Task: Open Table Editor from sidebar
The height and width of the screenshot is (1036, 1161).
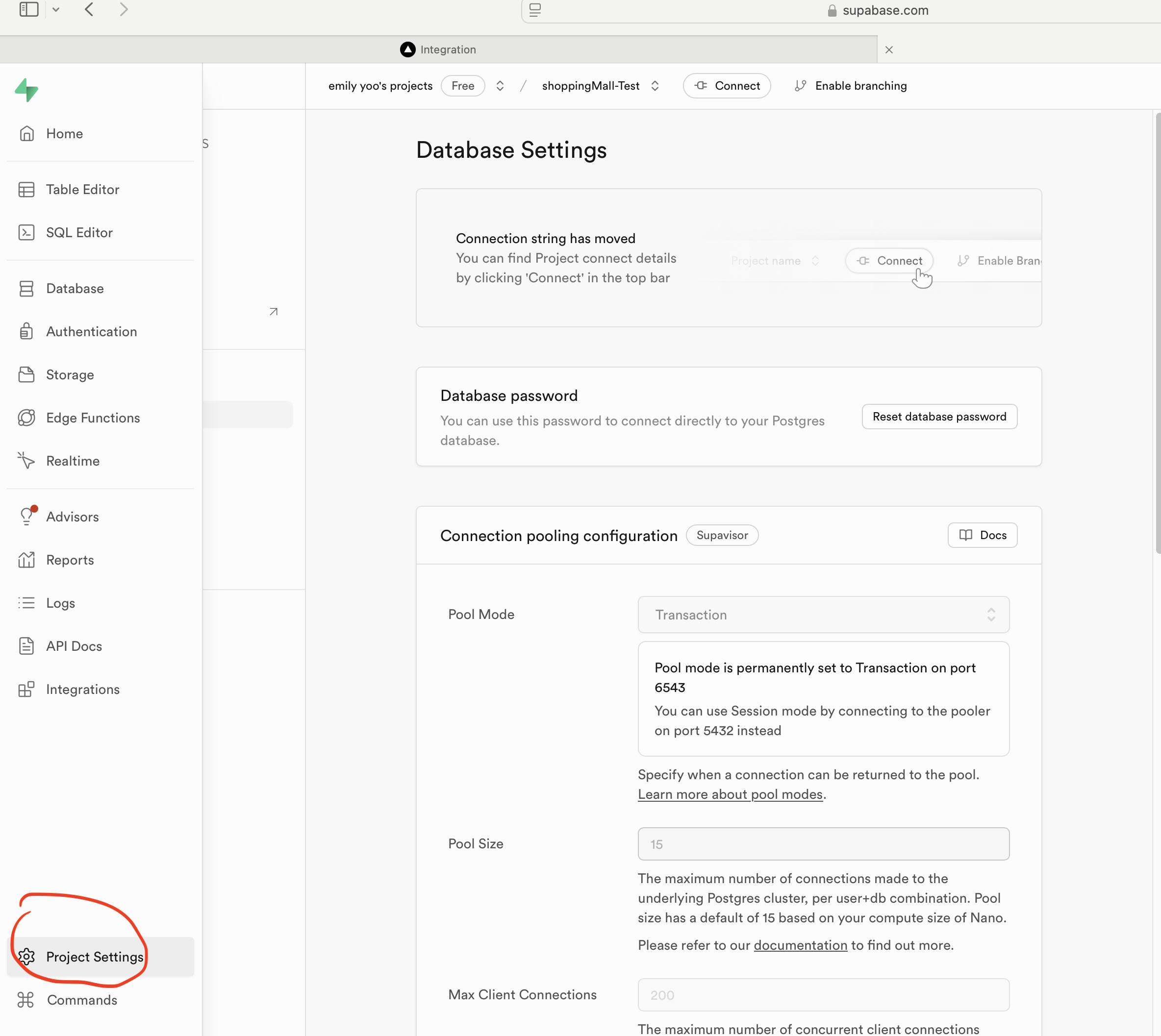Action: point(82,190)
